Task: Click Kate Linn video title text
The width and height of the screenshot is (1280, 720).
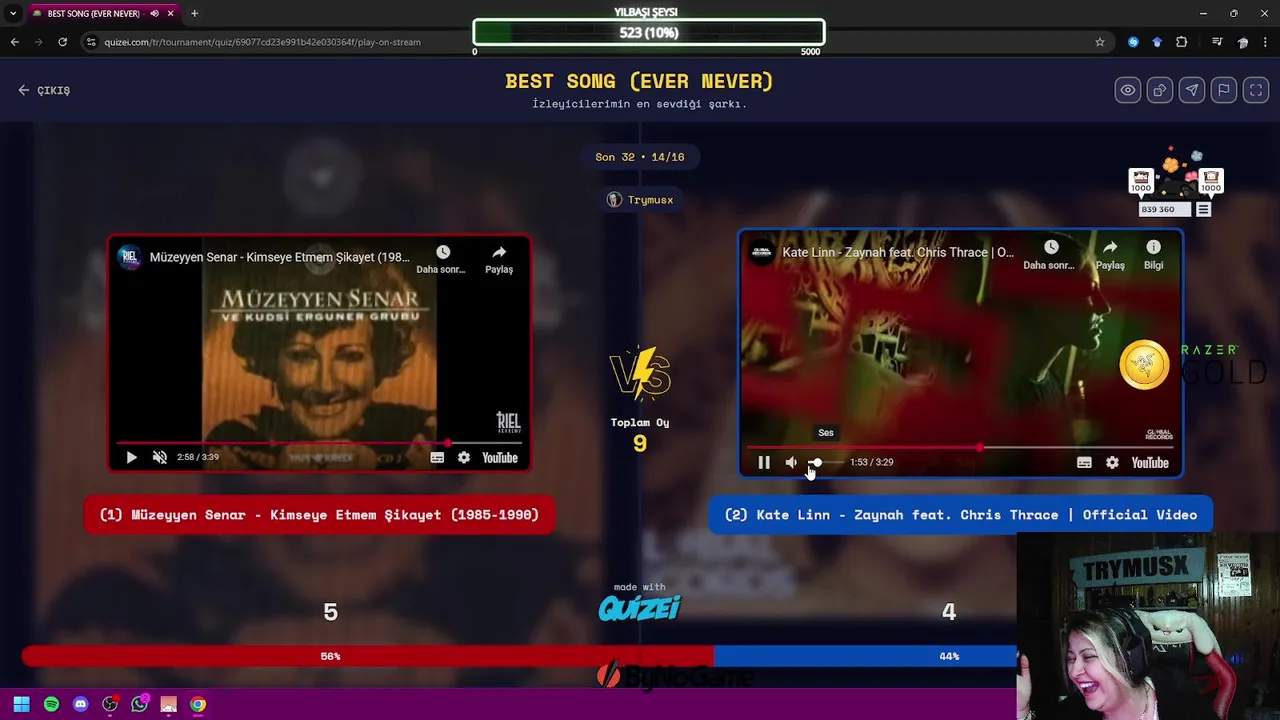Action: click(898, 252)
